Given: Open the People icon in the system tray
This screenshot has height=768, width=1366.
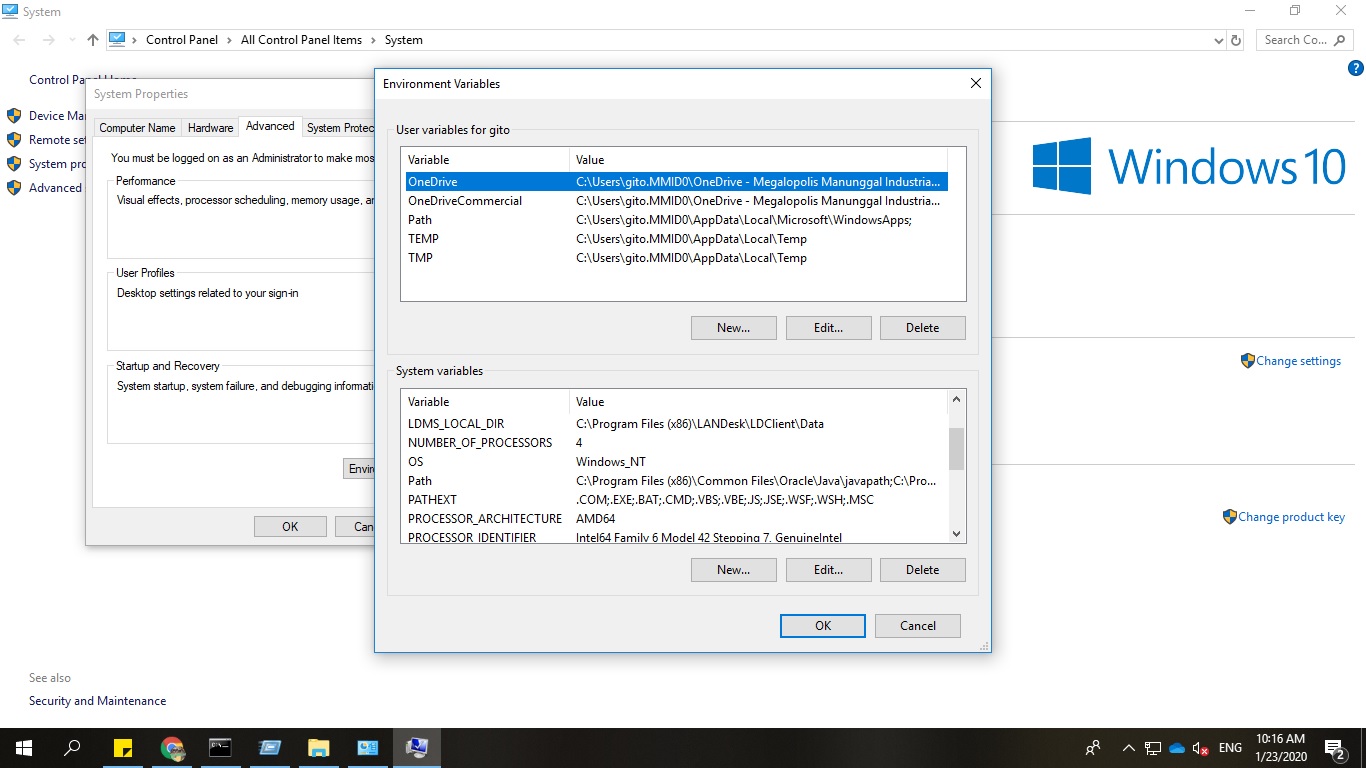Looking at the screenshot, I should pos(1093,748).
